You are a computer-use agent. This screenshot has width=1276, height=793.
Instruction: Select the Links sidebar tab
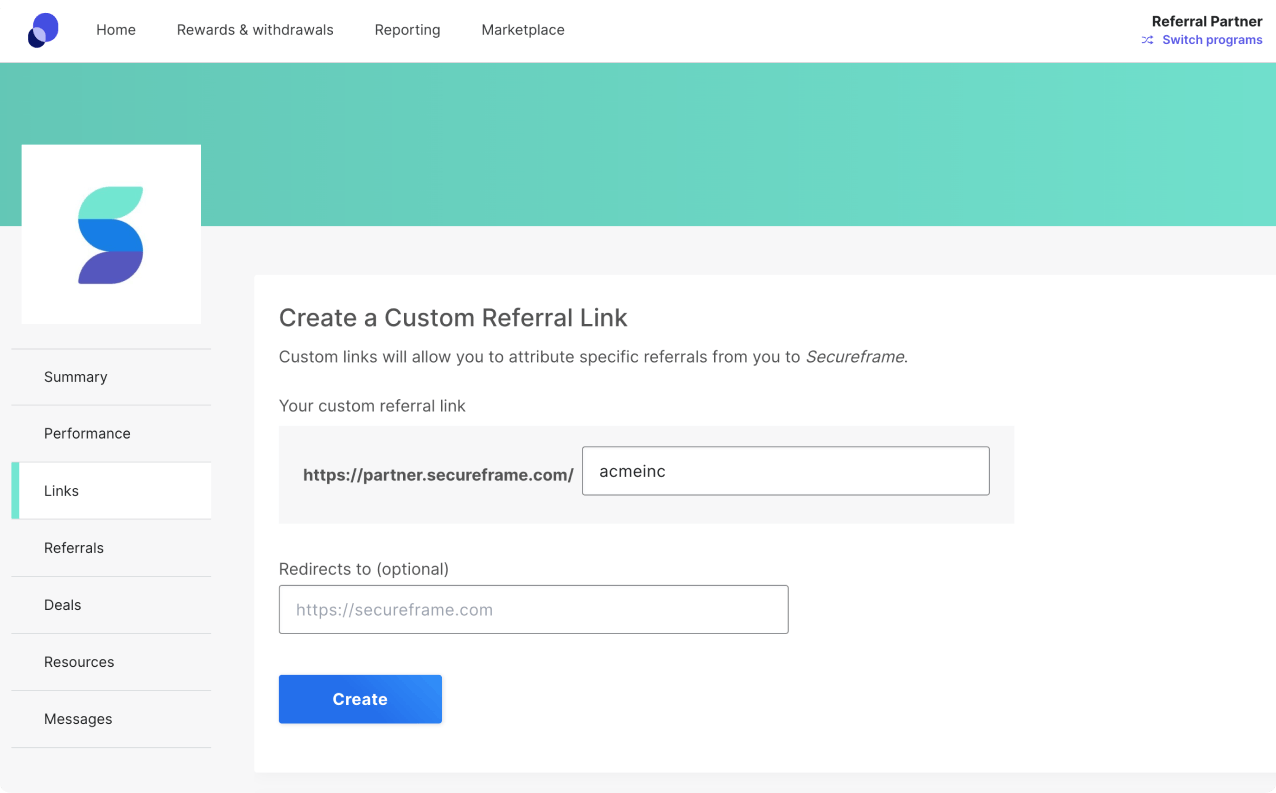tap(61, 491)
